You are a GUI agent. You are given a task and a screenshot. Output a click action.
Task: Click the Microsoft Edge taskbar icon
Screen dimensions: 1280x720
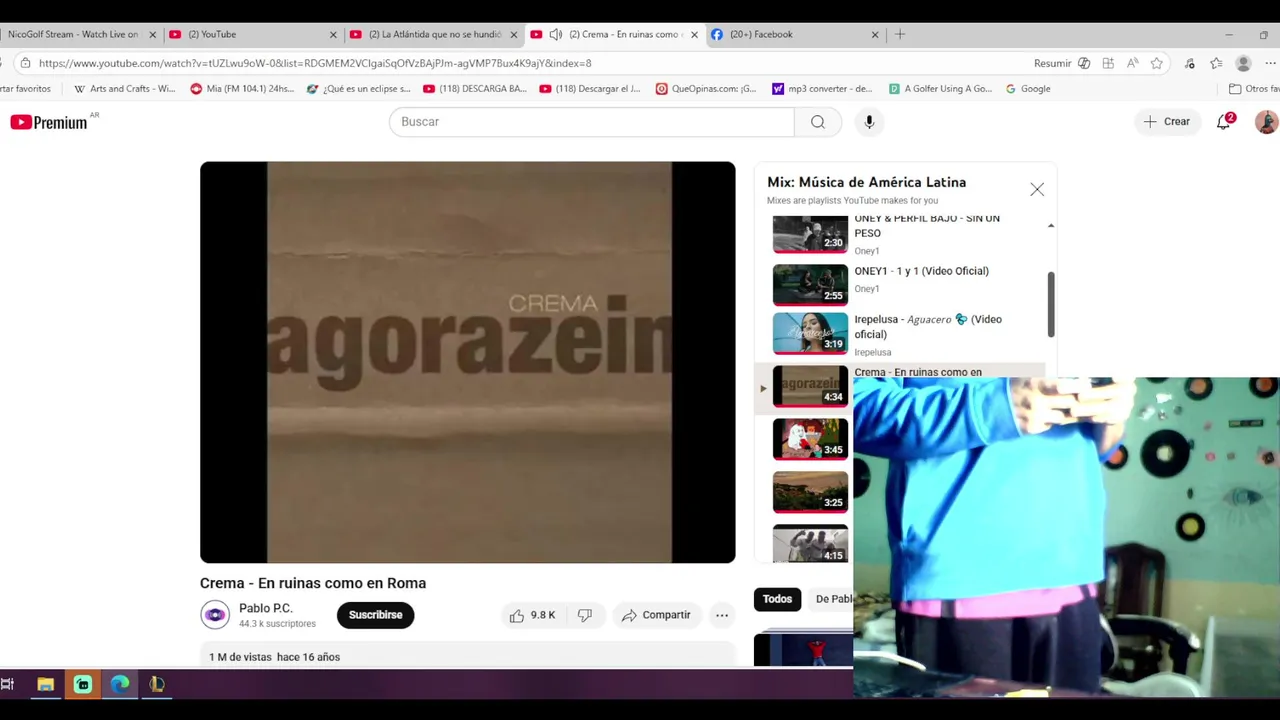(120, 684)
